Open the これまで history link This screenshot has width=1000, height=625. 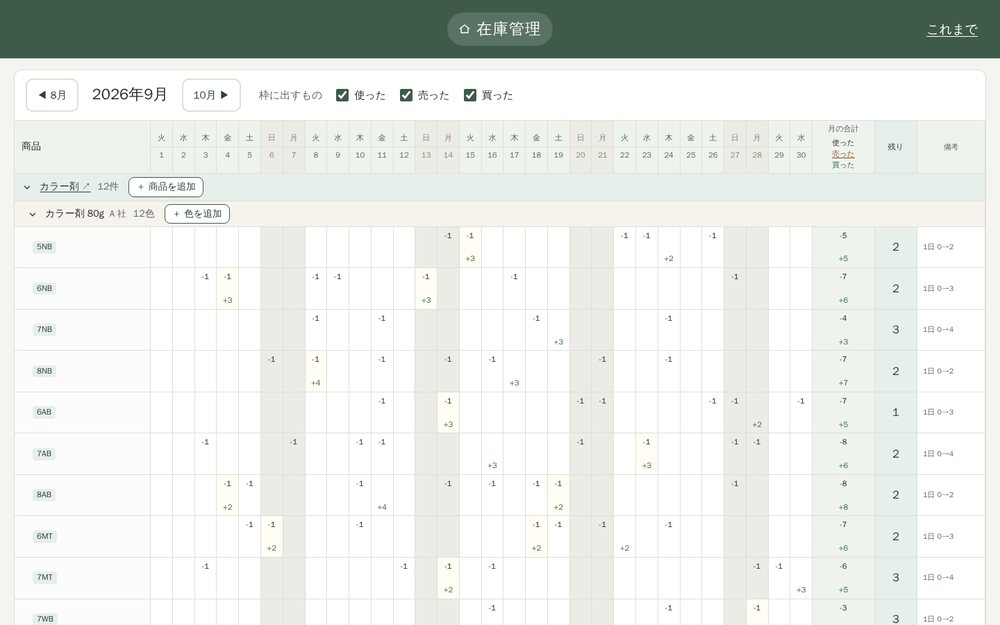[952, 29]
